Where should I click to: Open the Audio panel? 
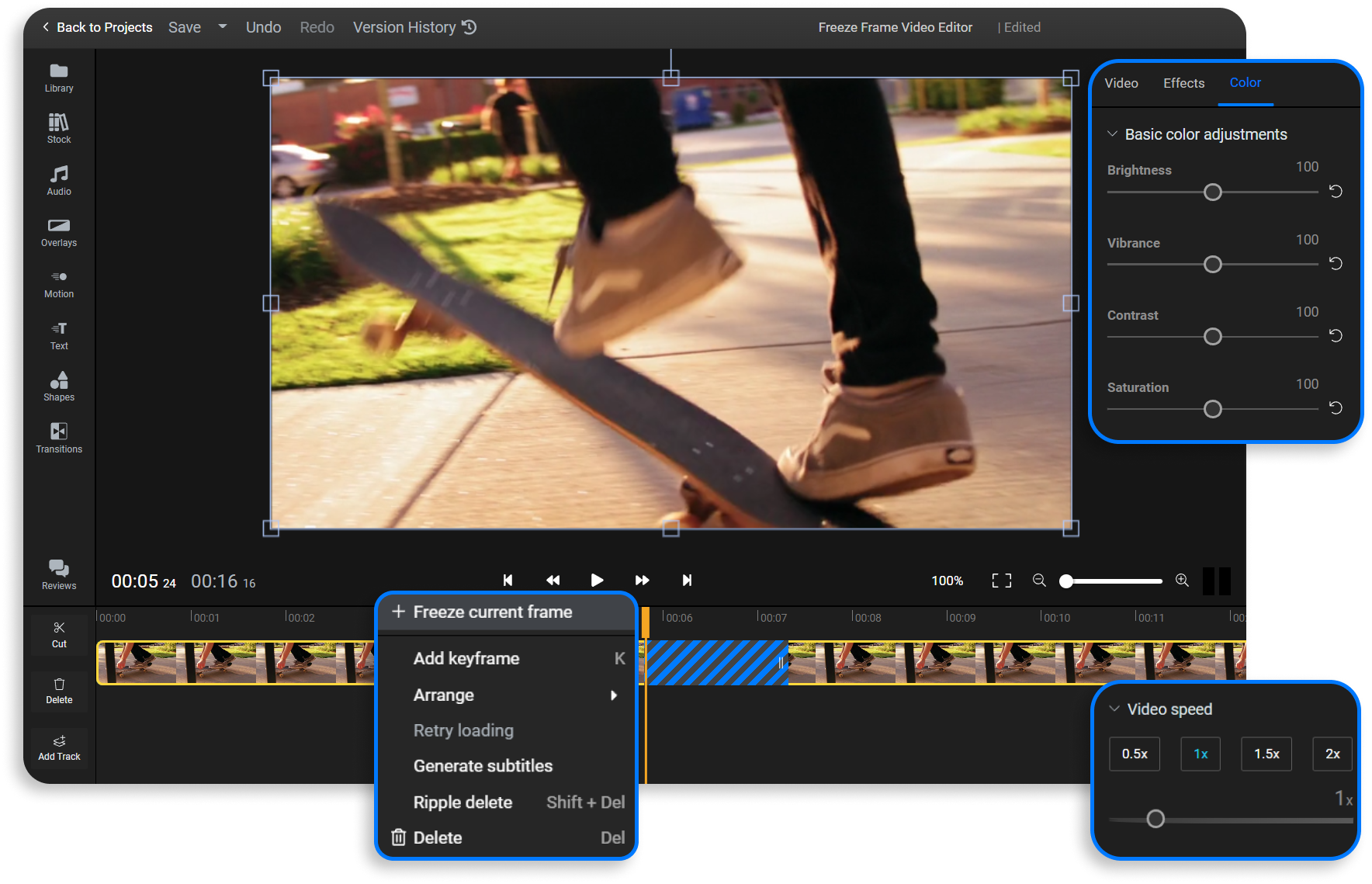(58, 180)
